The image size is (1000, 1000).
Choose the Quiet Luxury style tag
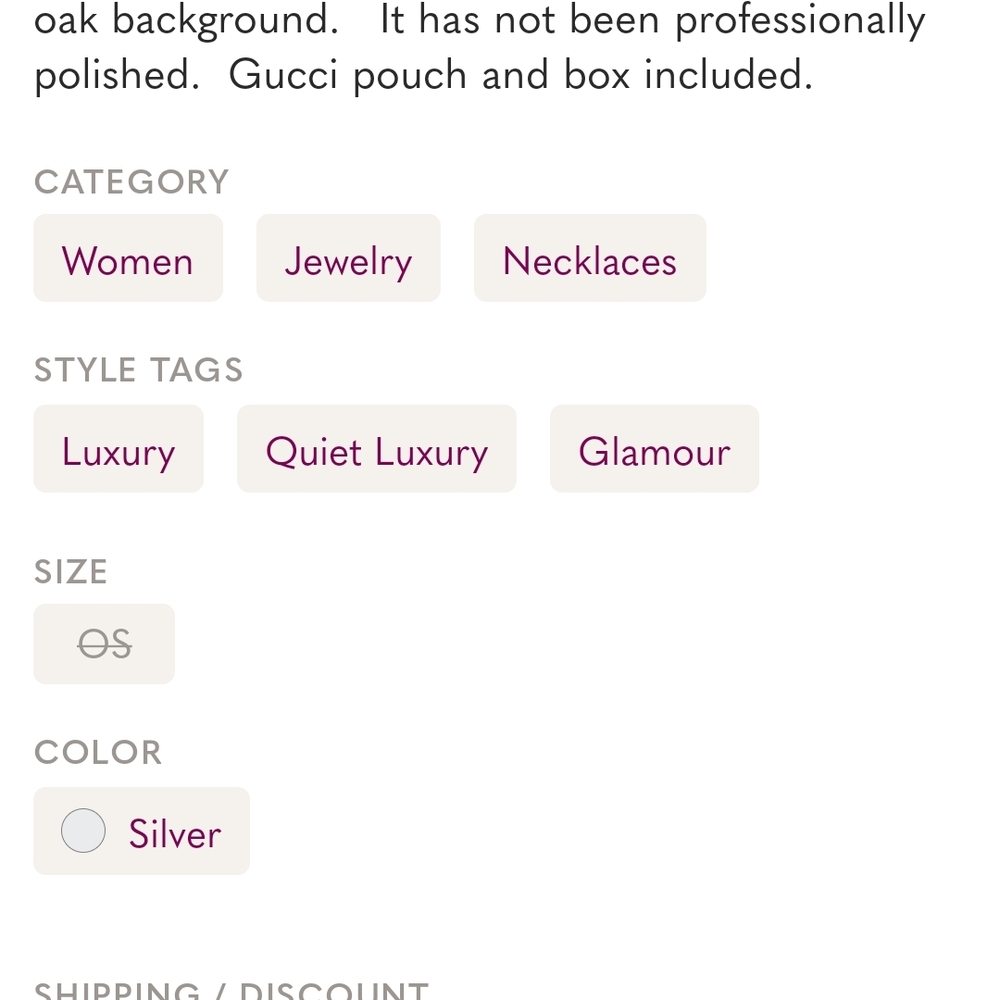point(377,448)
